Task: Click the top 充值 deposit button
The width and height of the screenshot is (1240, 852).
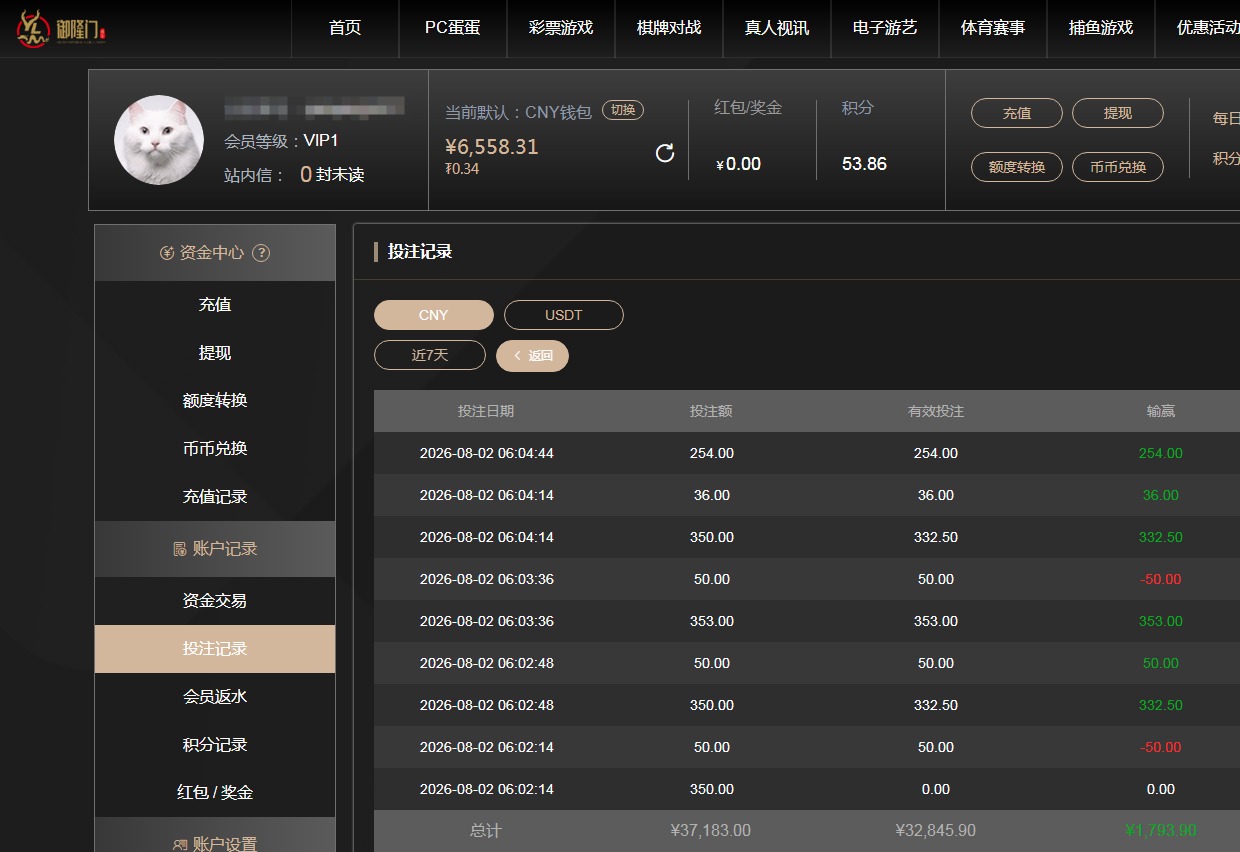Action: (x=1017, y=113)
